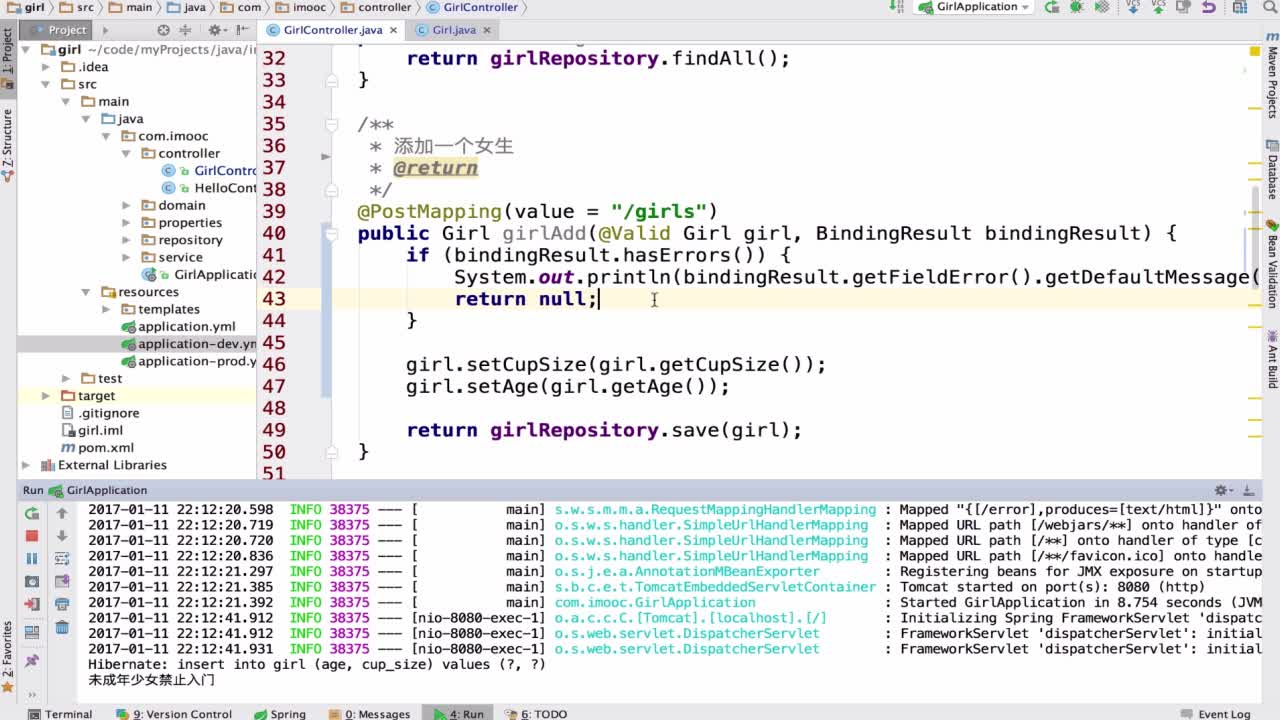Pin the Run tab with pushpin icon
Viewport: 1280px width, 720px height.
(x=32, y=661)
